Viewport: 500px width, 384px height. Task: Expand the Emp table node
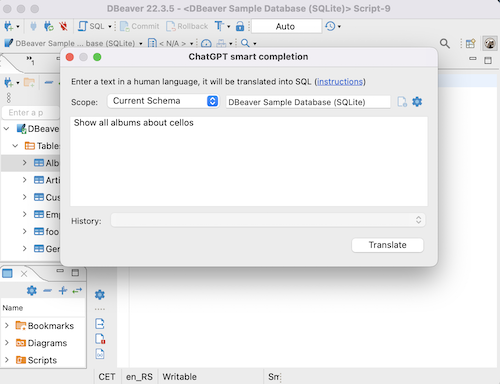[24, 214]
